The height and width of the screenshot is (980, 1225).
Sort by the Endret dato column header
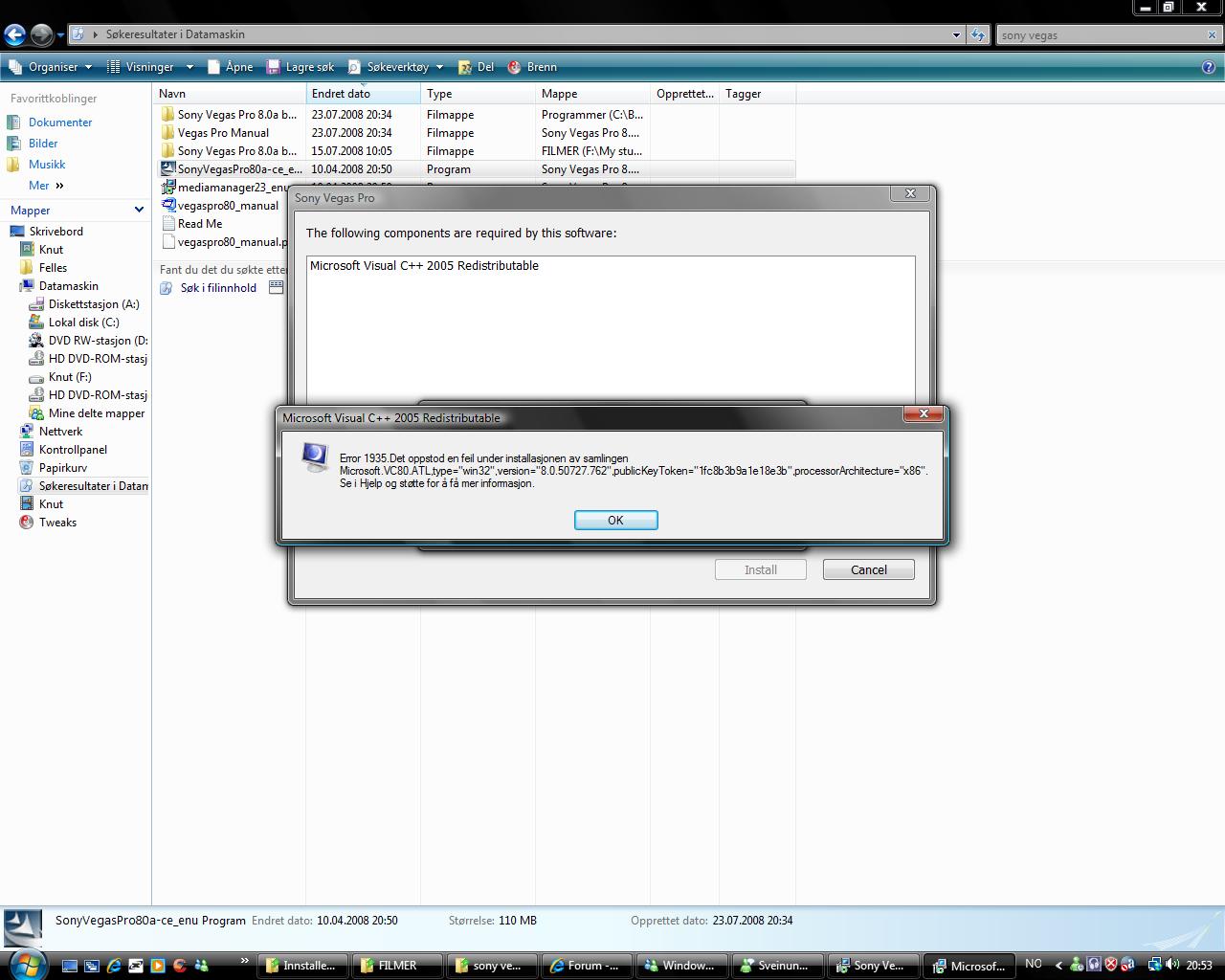pyautogui.click(x=364, y=94)
